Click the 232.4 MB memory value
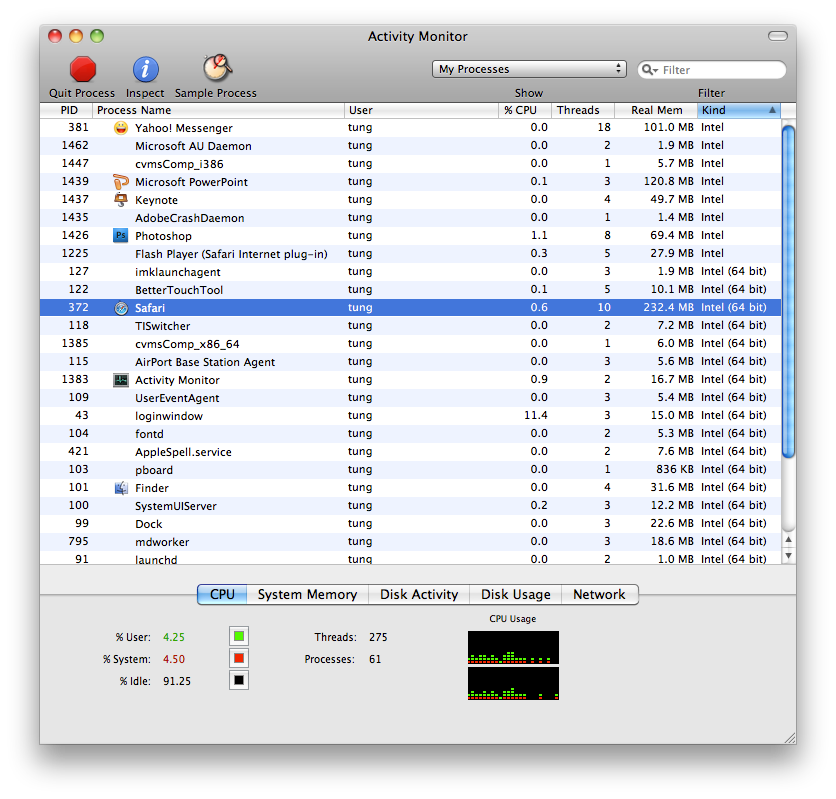 [668, 308]
